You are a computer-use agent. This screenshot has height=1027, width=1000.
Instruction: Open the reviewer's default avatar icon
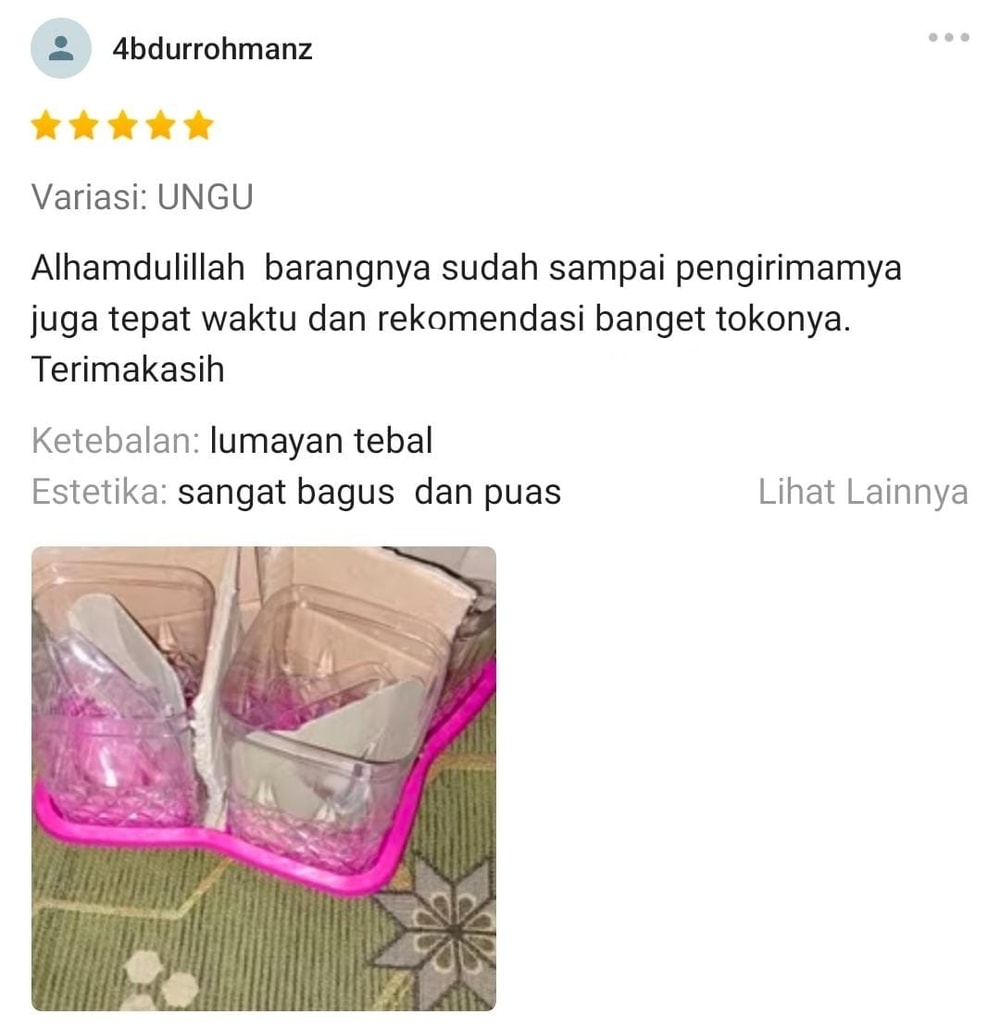click(61, 48)
